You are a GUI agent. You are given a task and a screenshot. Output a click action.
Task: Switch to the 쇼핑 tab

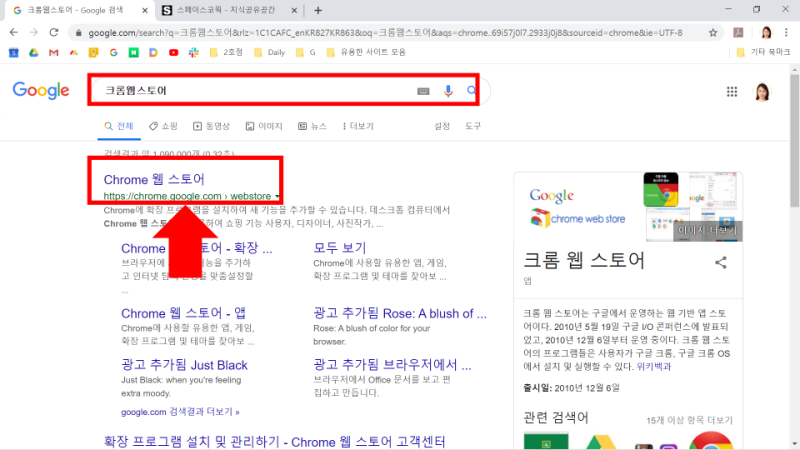163,126
